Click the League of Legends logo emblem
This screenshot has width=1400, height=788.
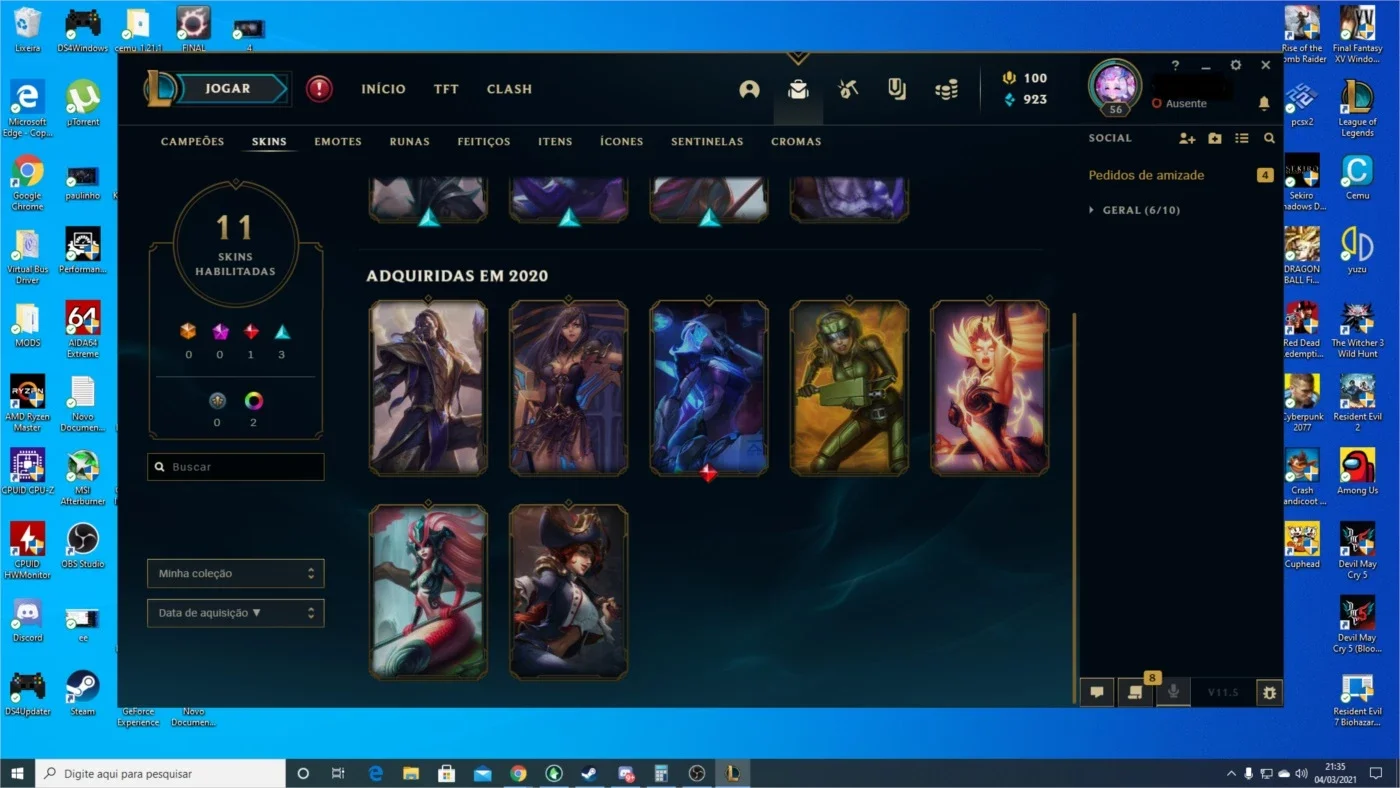point(161,88)
